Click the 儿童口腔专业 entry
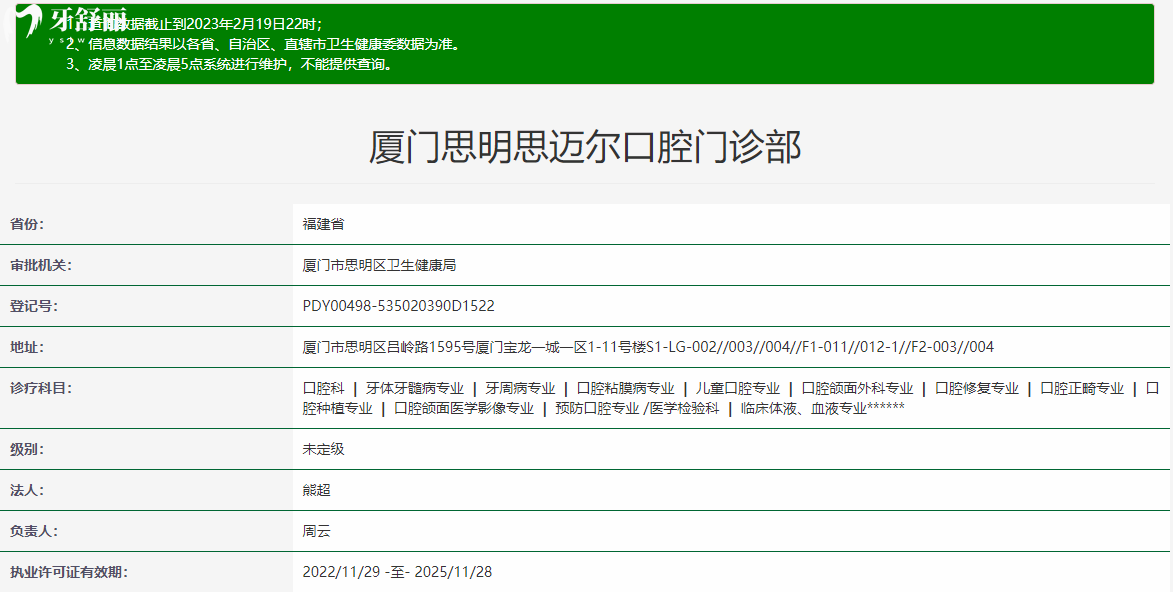This screenshot has width=1173, height=592. [738, 388]
